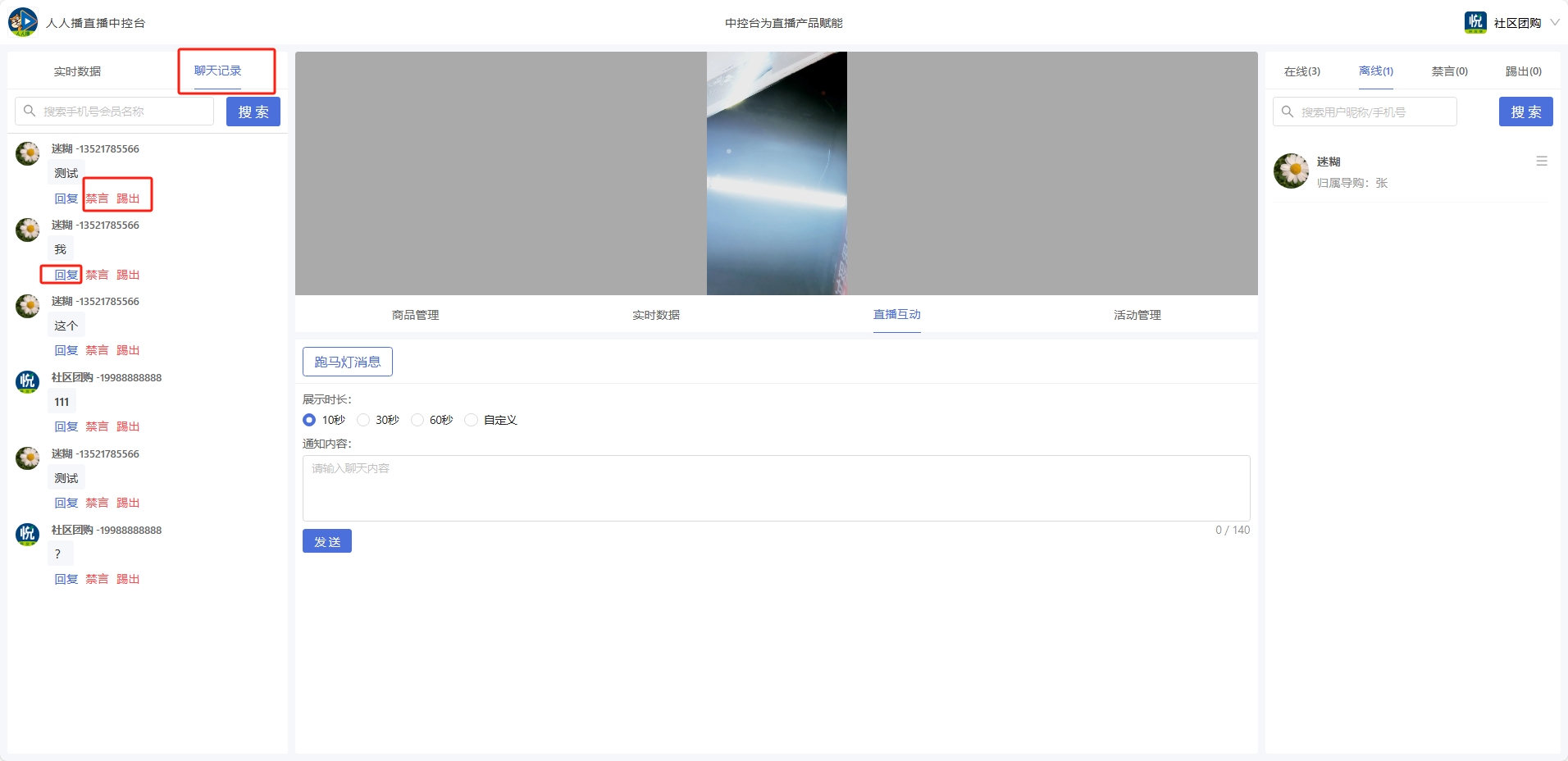Click the daisy avatar of offline user 迷糊
Screen dimensions: 1568x761
(x=1292, y=171)
